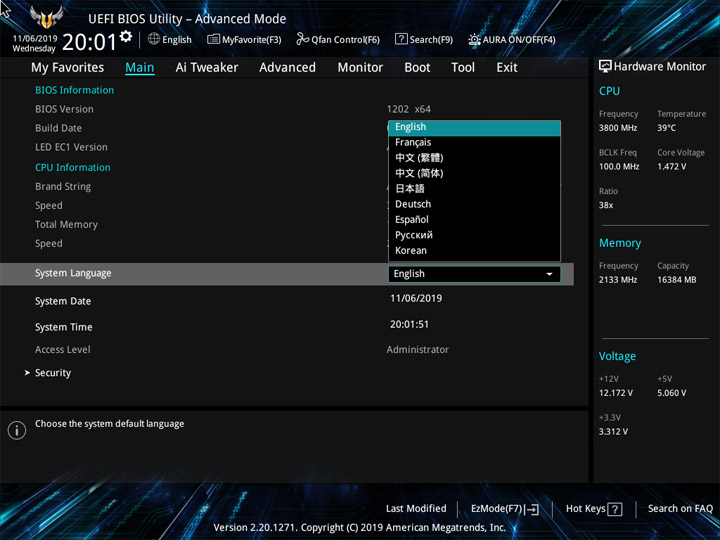Click Core Voltage value 1.472 V
Image resolution: width=720 pixels, height=540 pixels.
click(x=671, y=167)
